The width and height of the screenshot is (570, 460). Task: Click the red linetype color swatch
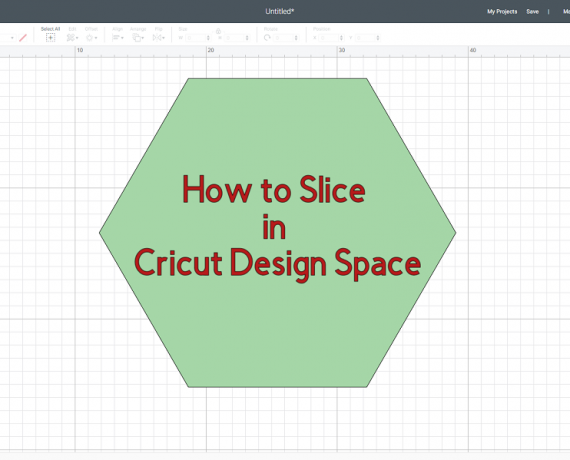(23, 37)
